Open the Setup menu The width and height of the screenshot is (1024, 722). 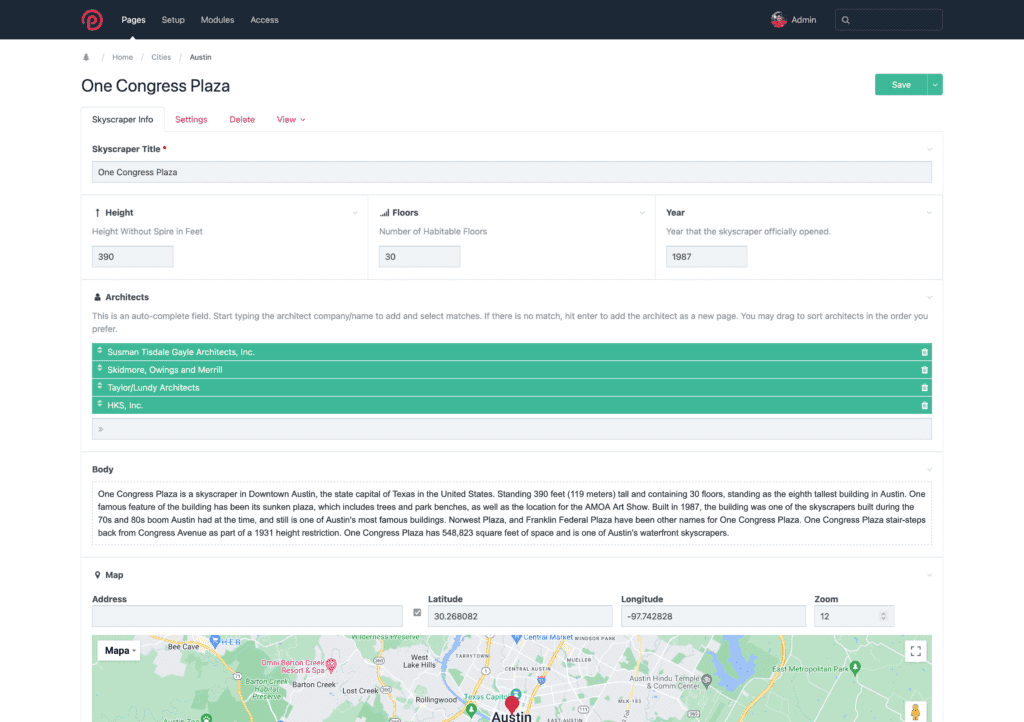coord(173,20)
